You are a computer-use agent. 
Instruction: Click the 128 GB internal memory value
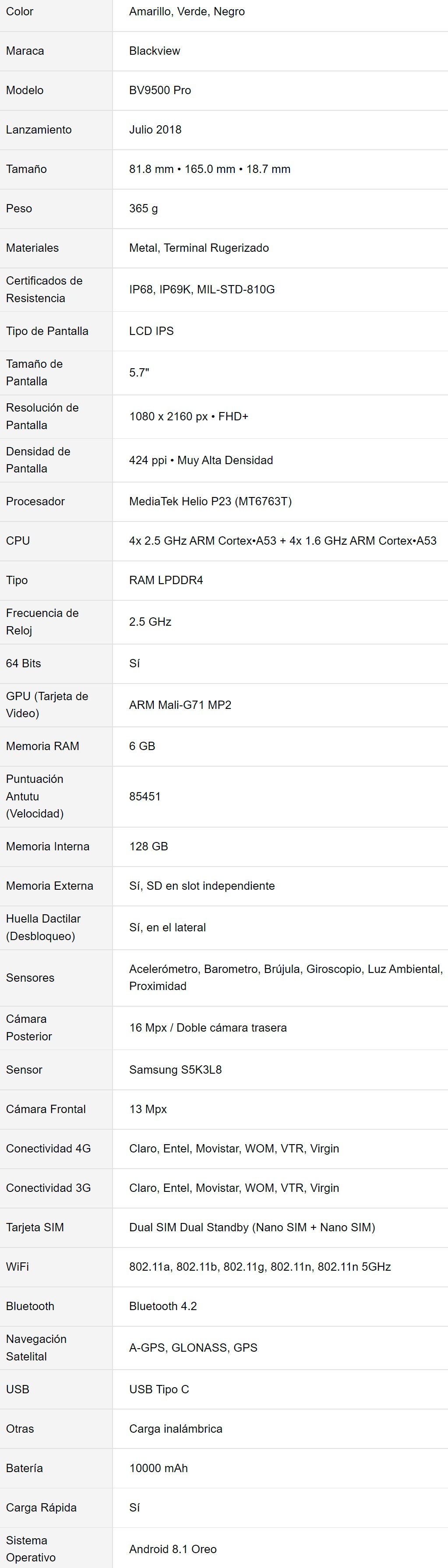point(148,846)
